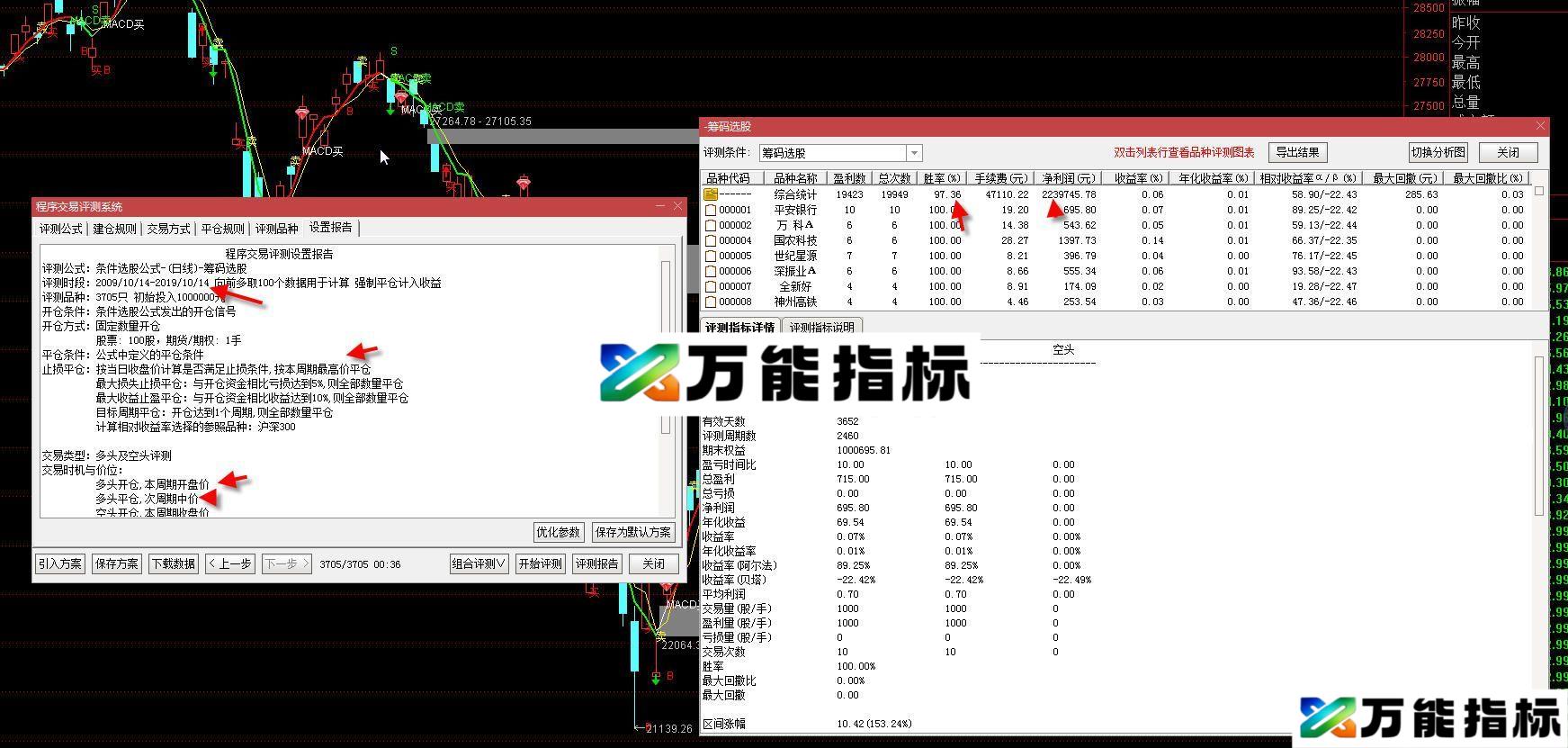Open the 组合评测 dropdown button
The image size is (1568, 748).
479,563
